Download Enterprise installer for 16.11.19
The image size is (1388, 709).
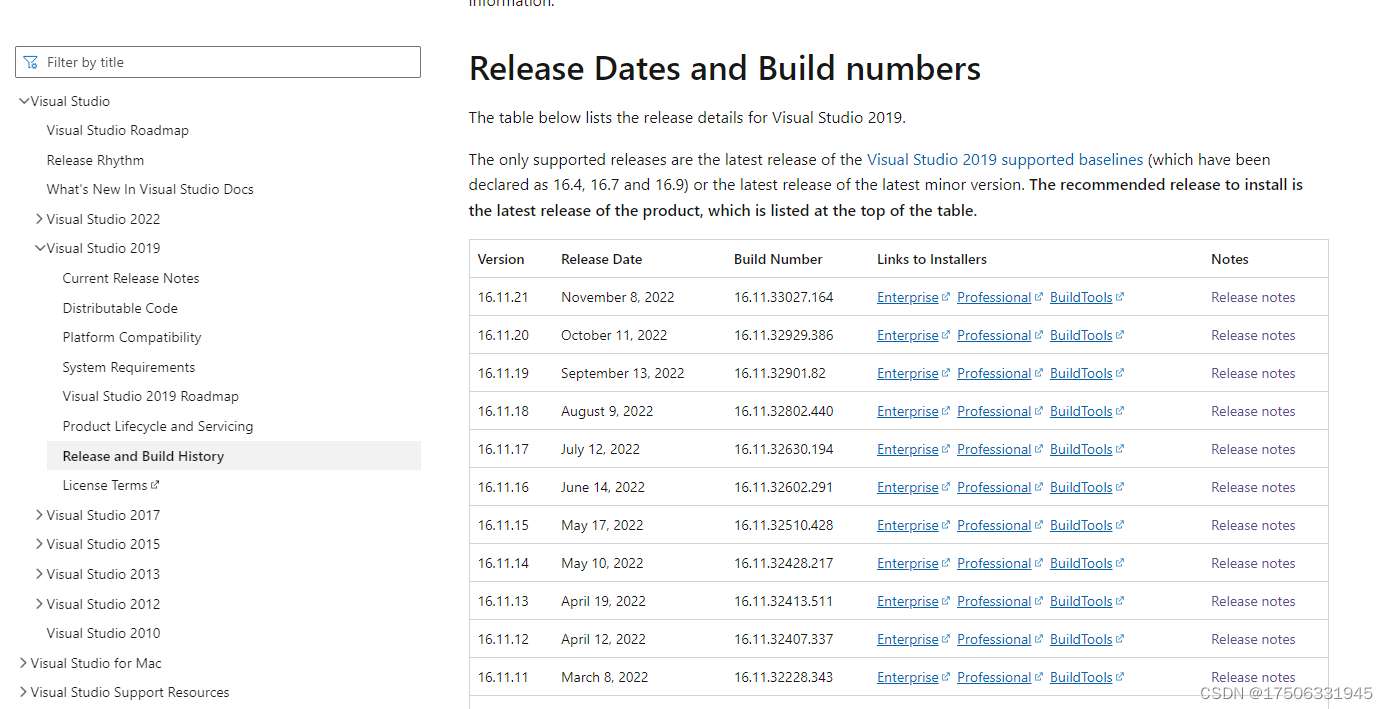[907, 373]
